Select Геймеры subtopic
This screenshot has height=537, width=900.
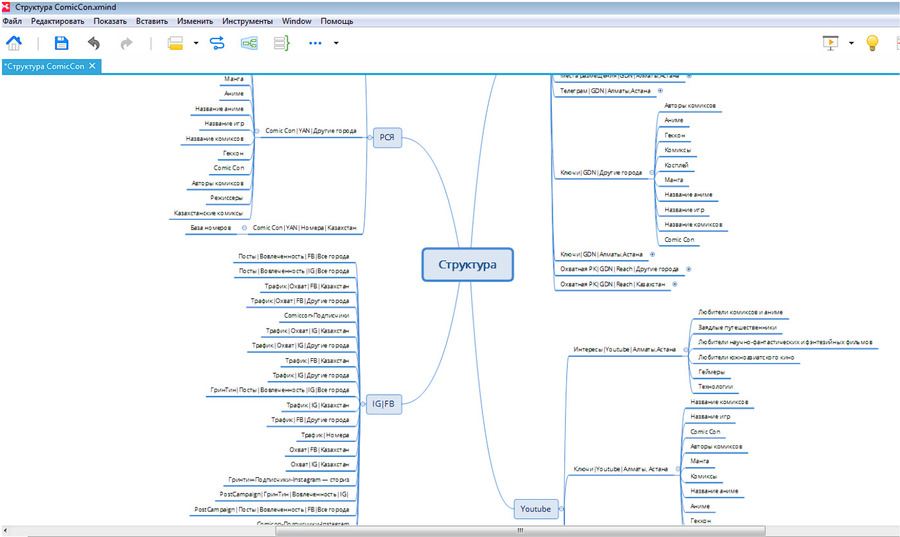(711, 372)
